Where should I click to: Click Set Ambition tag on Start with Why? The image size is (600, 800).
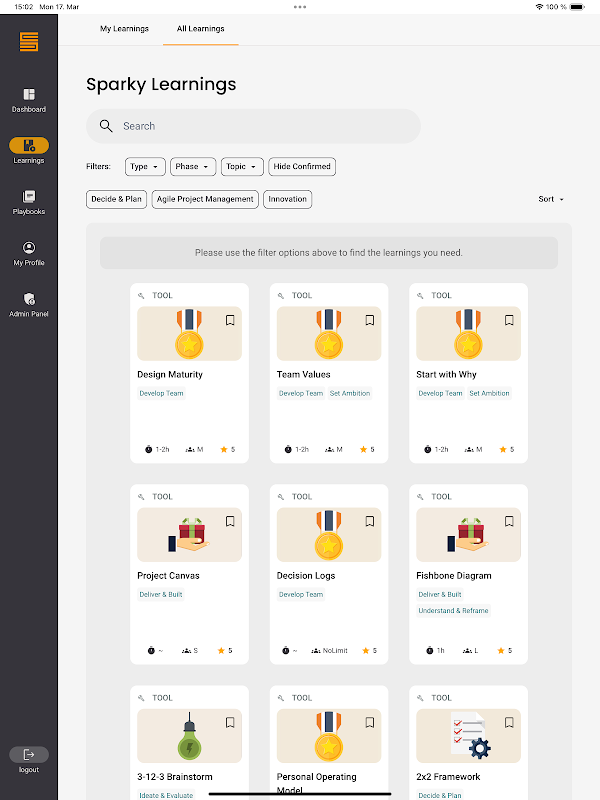489,393
